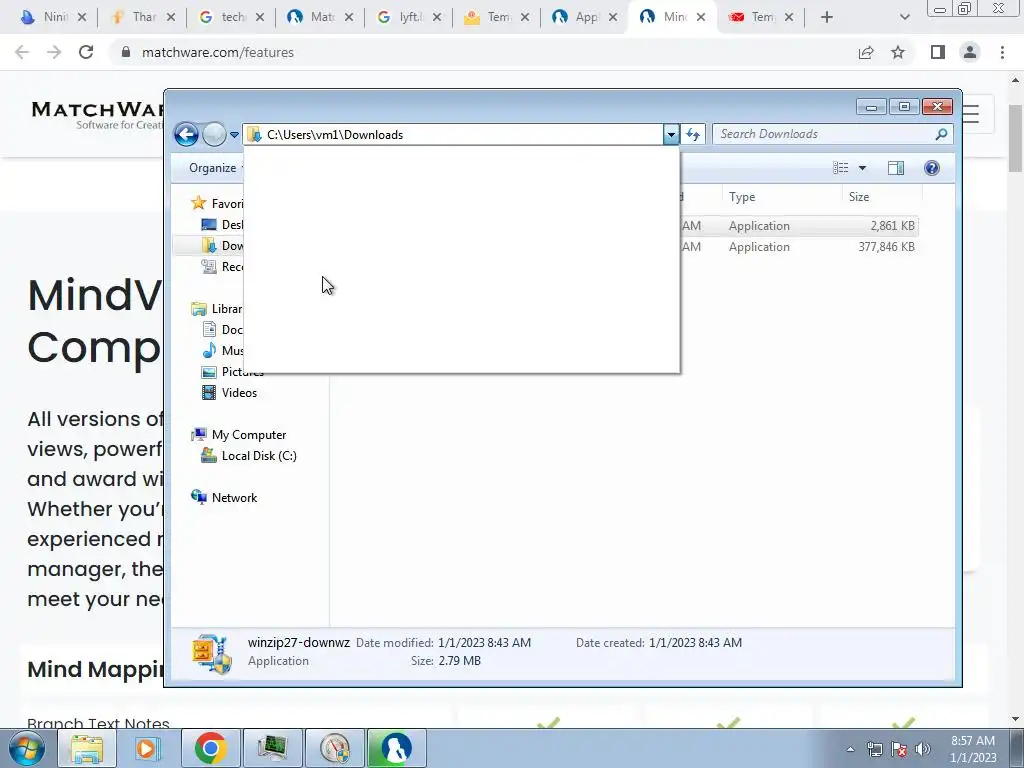Expand more view options arrow
This screenshot has height=768, width=1024.
(x=862, y=168)
